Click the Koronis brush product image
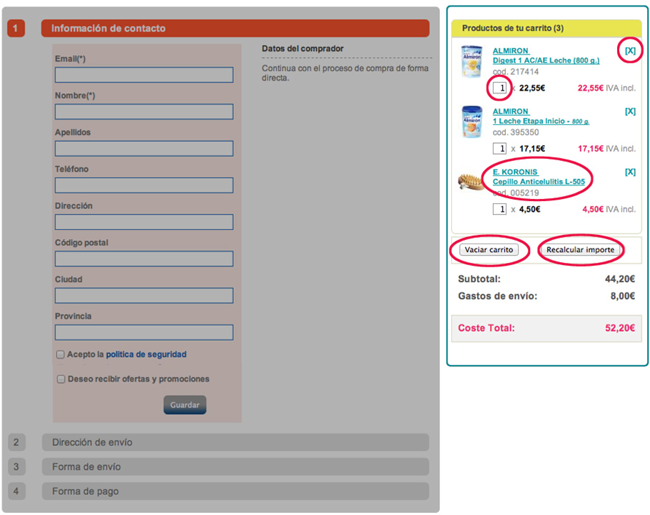650x515 pixels. 471,181
